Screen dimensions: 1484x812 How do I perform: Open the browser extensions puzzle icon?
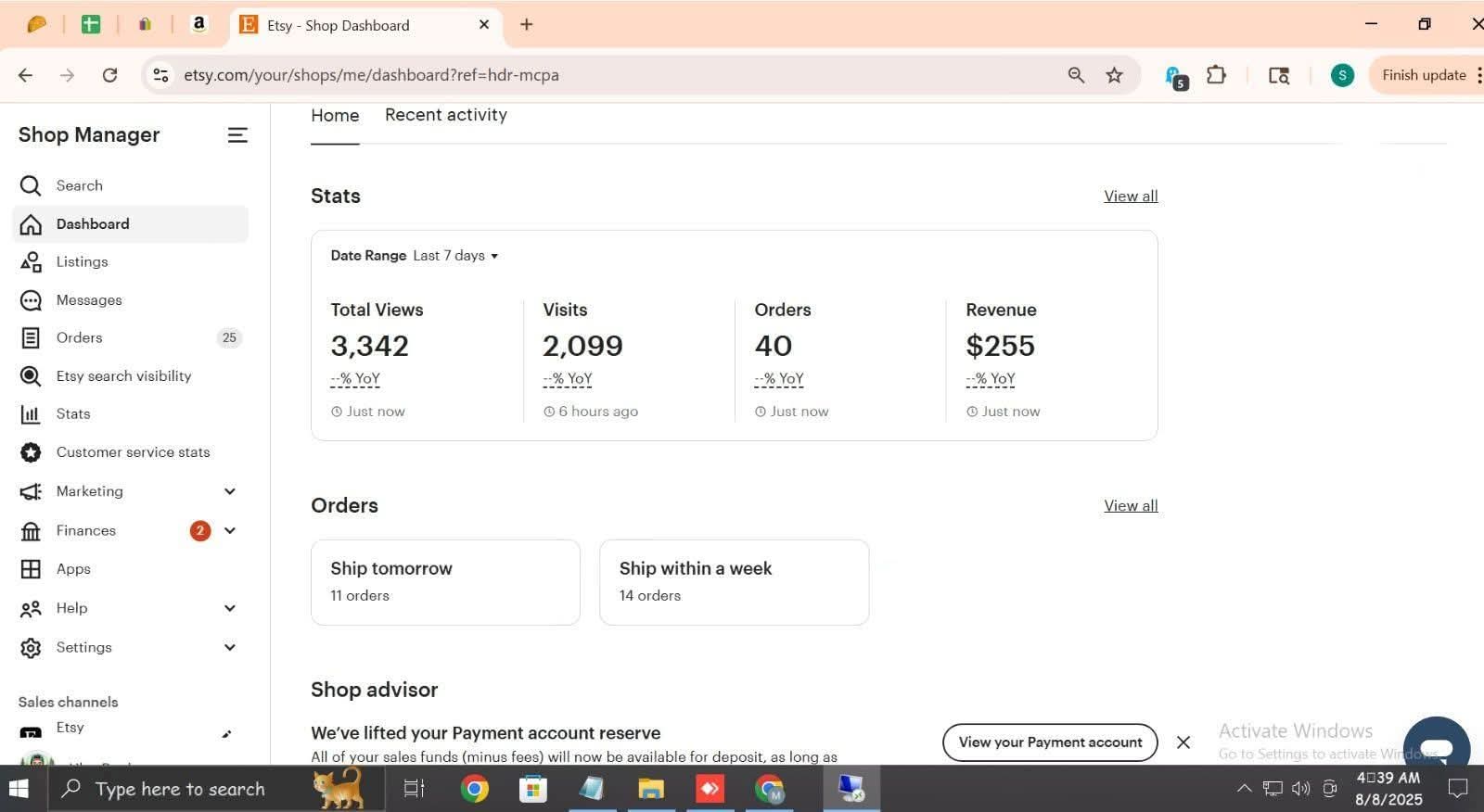[1216, 75]
